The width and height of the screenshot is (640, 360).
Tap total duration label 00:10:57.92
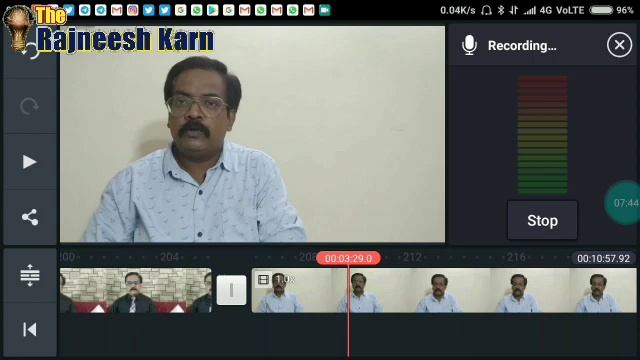603,258
